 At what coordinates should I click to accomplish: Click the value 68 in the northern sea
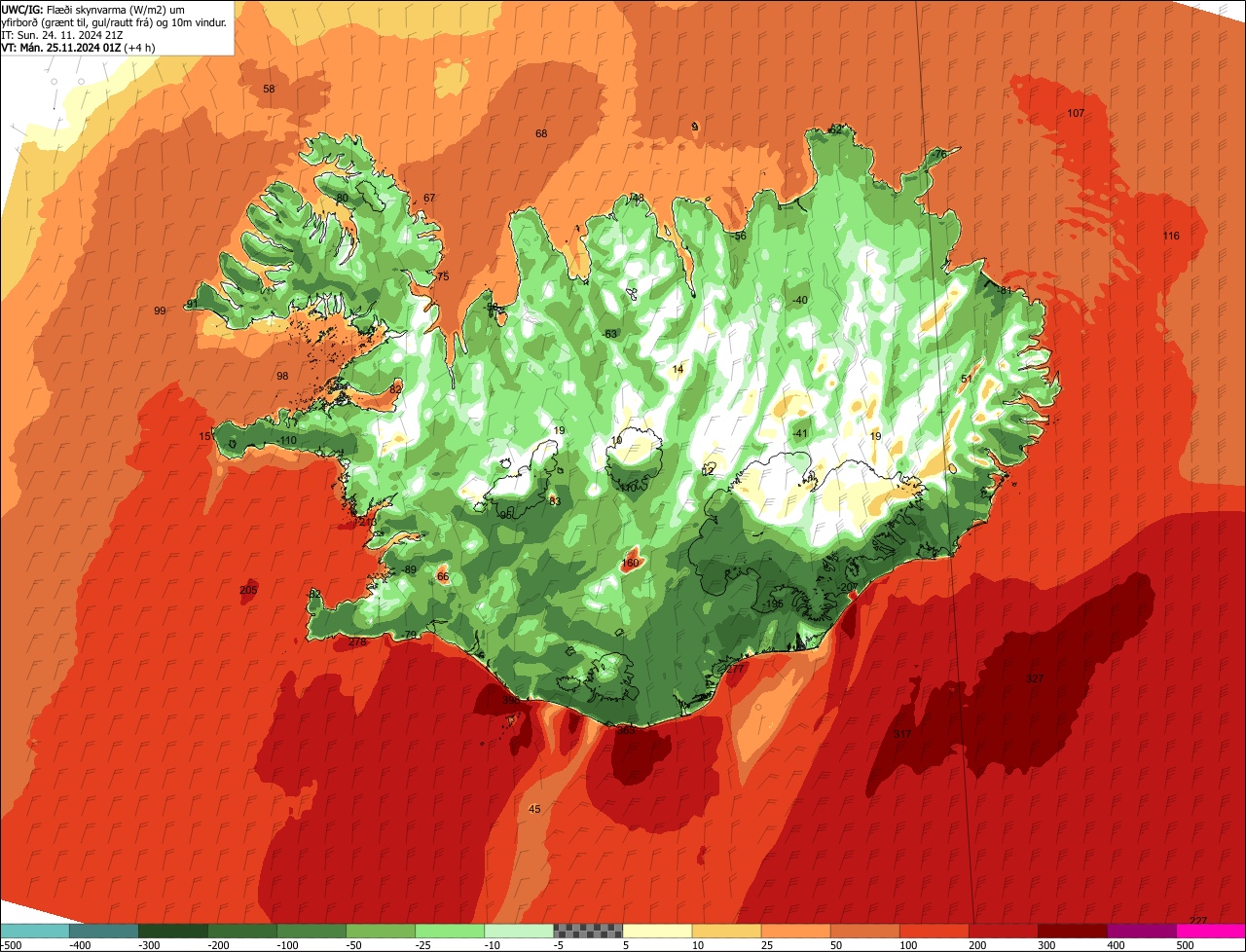541,133
